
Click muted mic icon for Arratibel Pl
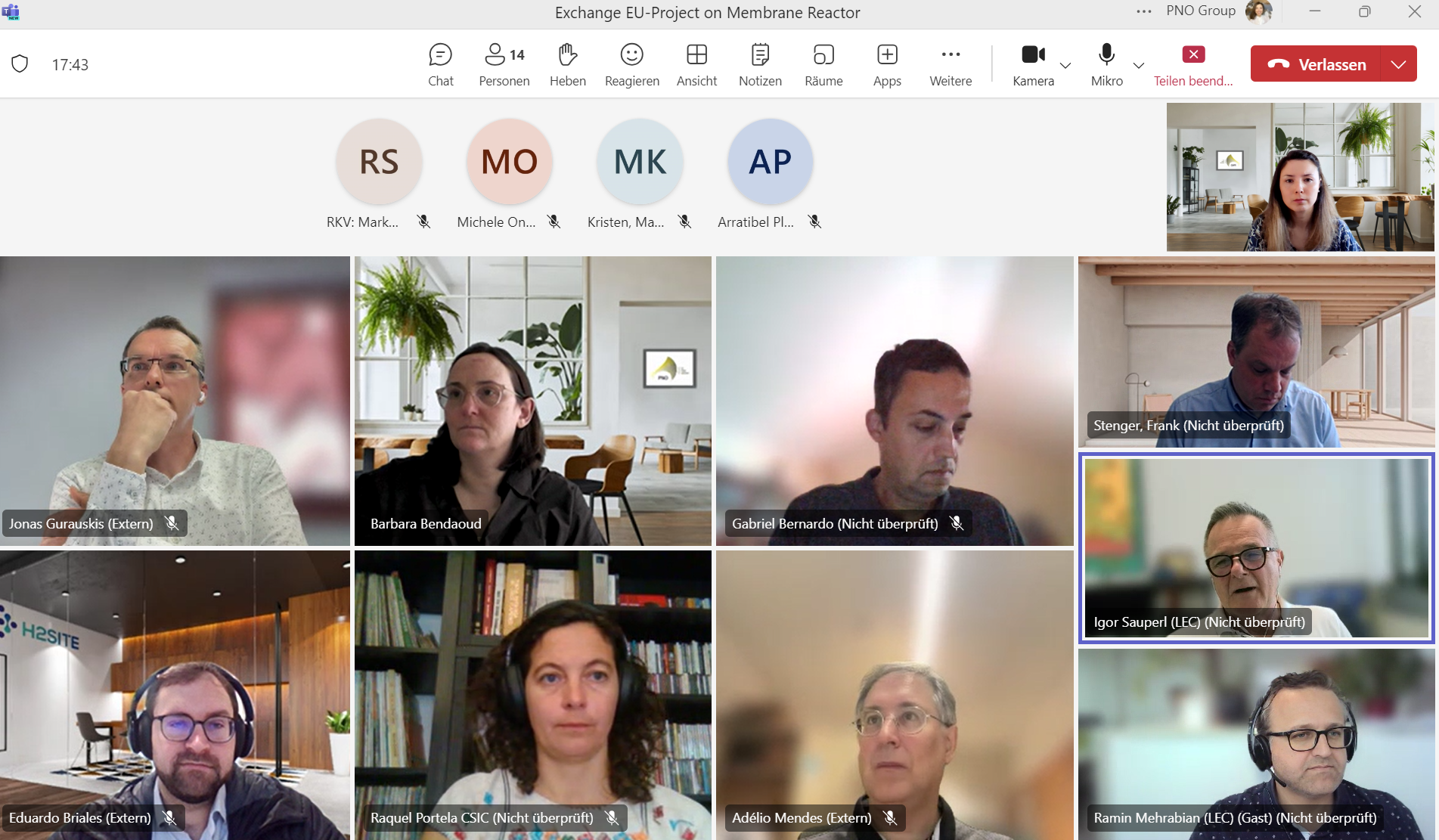pos(814,222)
